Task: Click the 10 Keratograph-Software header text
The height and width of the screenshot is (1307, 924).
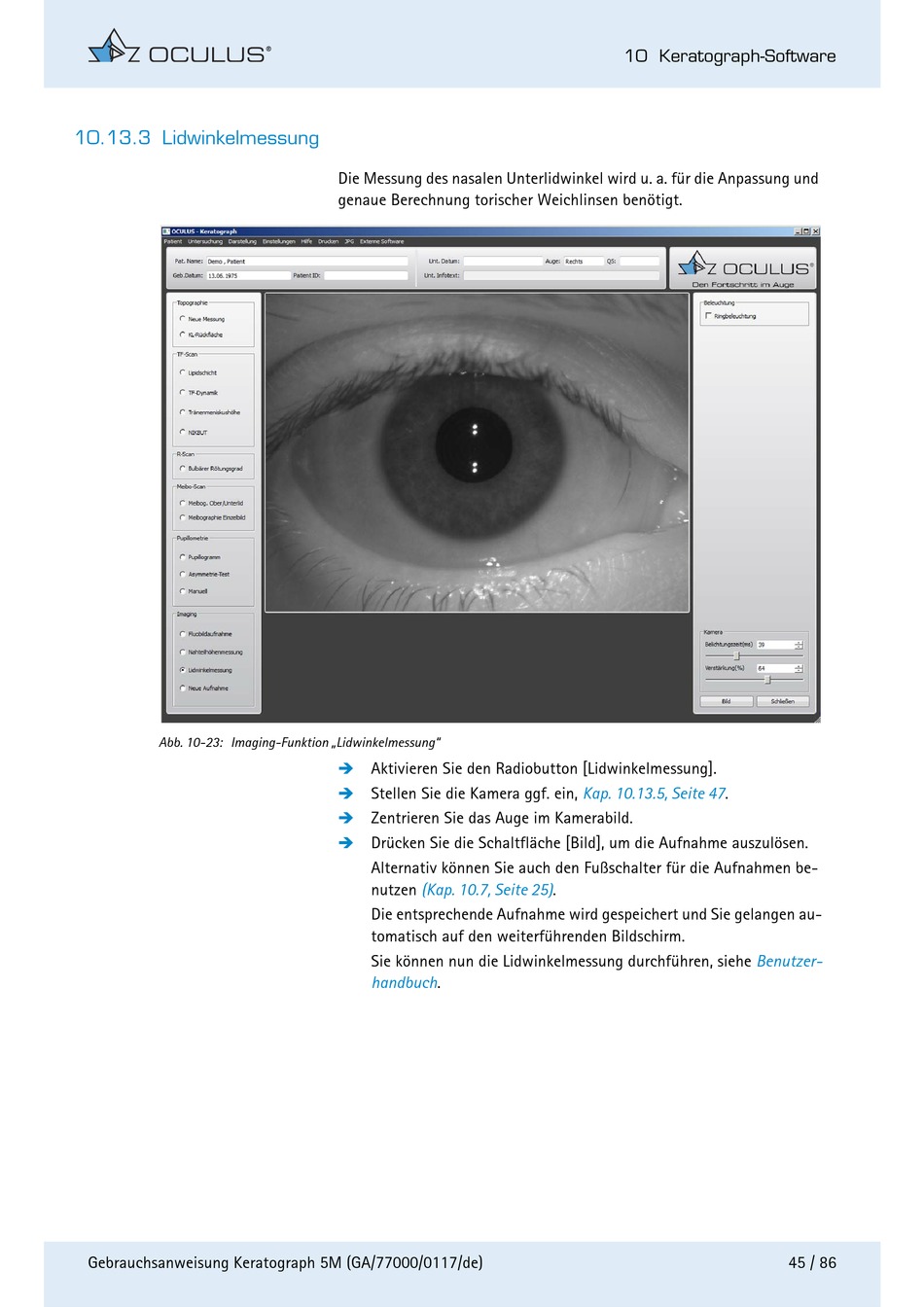Action: [730, 56]
